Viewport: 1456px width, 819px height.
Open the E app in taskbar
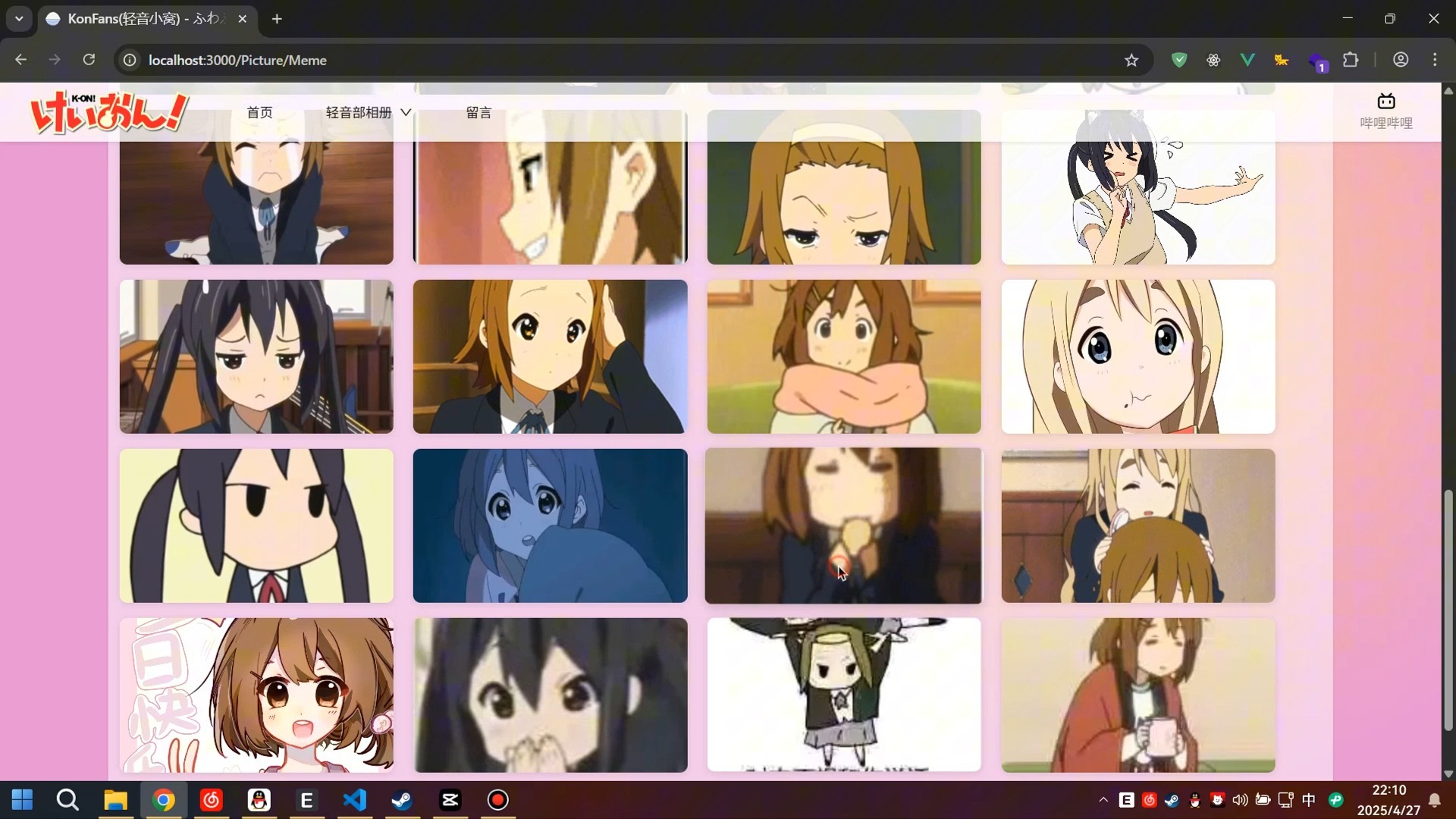307,800
